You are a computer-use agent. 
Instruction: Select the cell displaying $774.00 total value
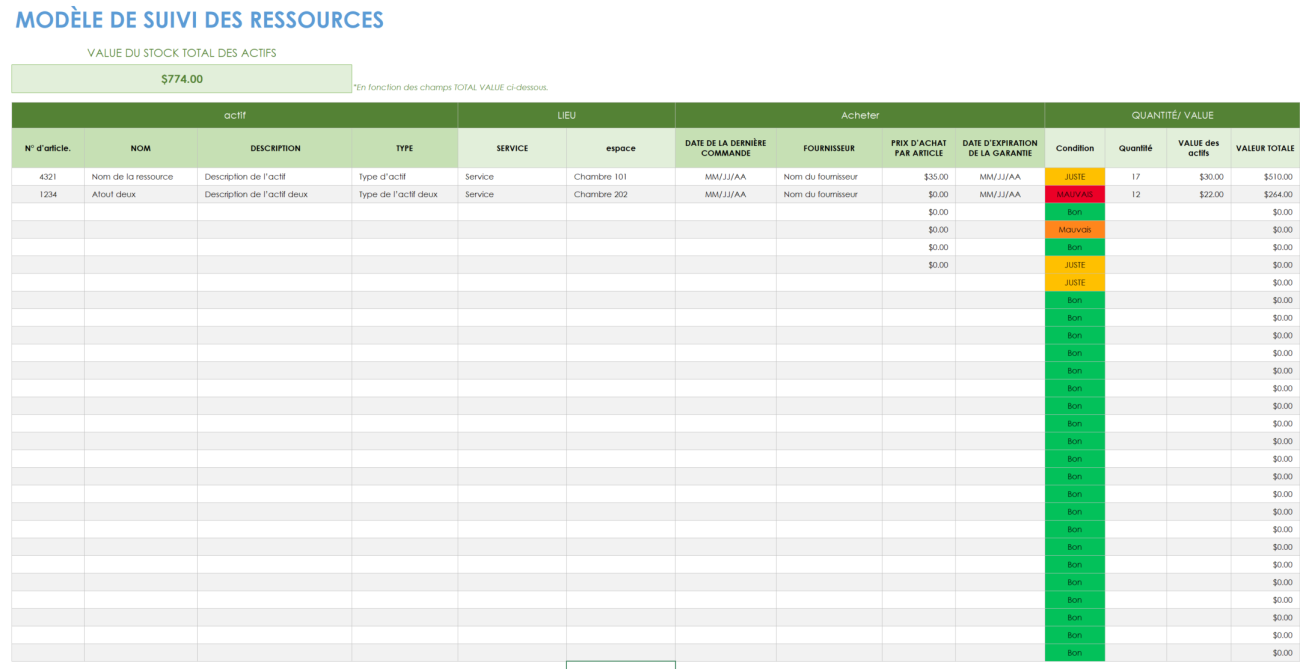point(181,78)
